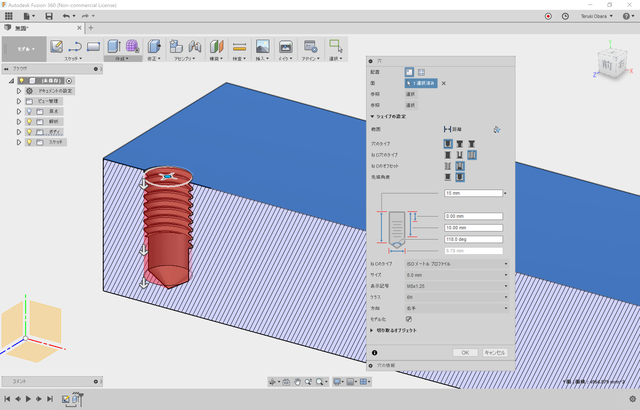Select flat drill point option
Viewport: 640px width, 410px height.
tap(448, 177)
